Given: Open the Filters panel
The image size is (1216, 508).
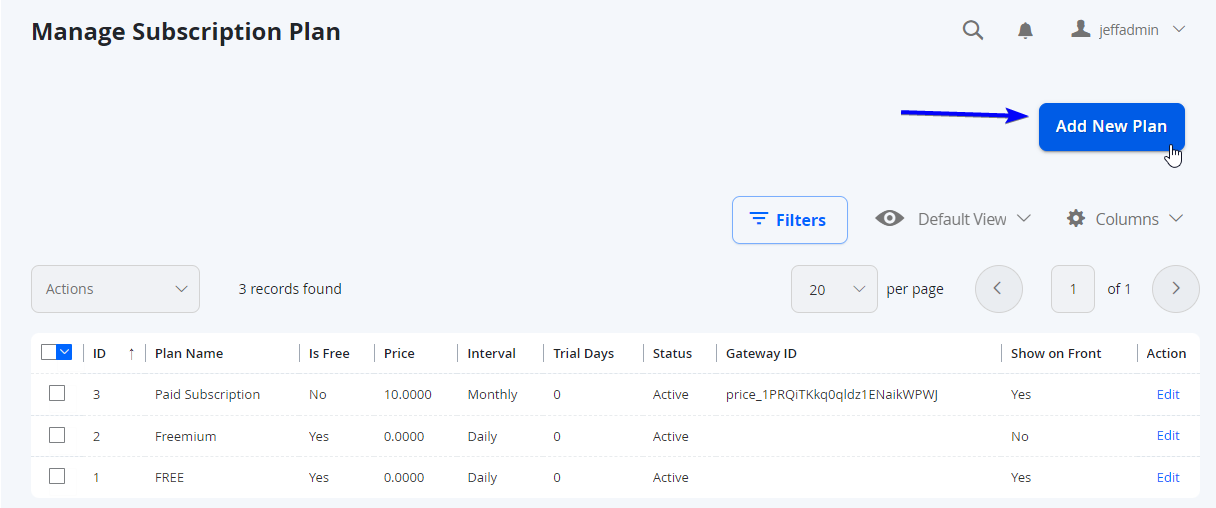Looking at the screenshot, I should coord(789,220).
